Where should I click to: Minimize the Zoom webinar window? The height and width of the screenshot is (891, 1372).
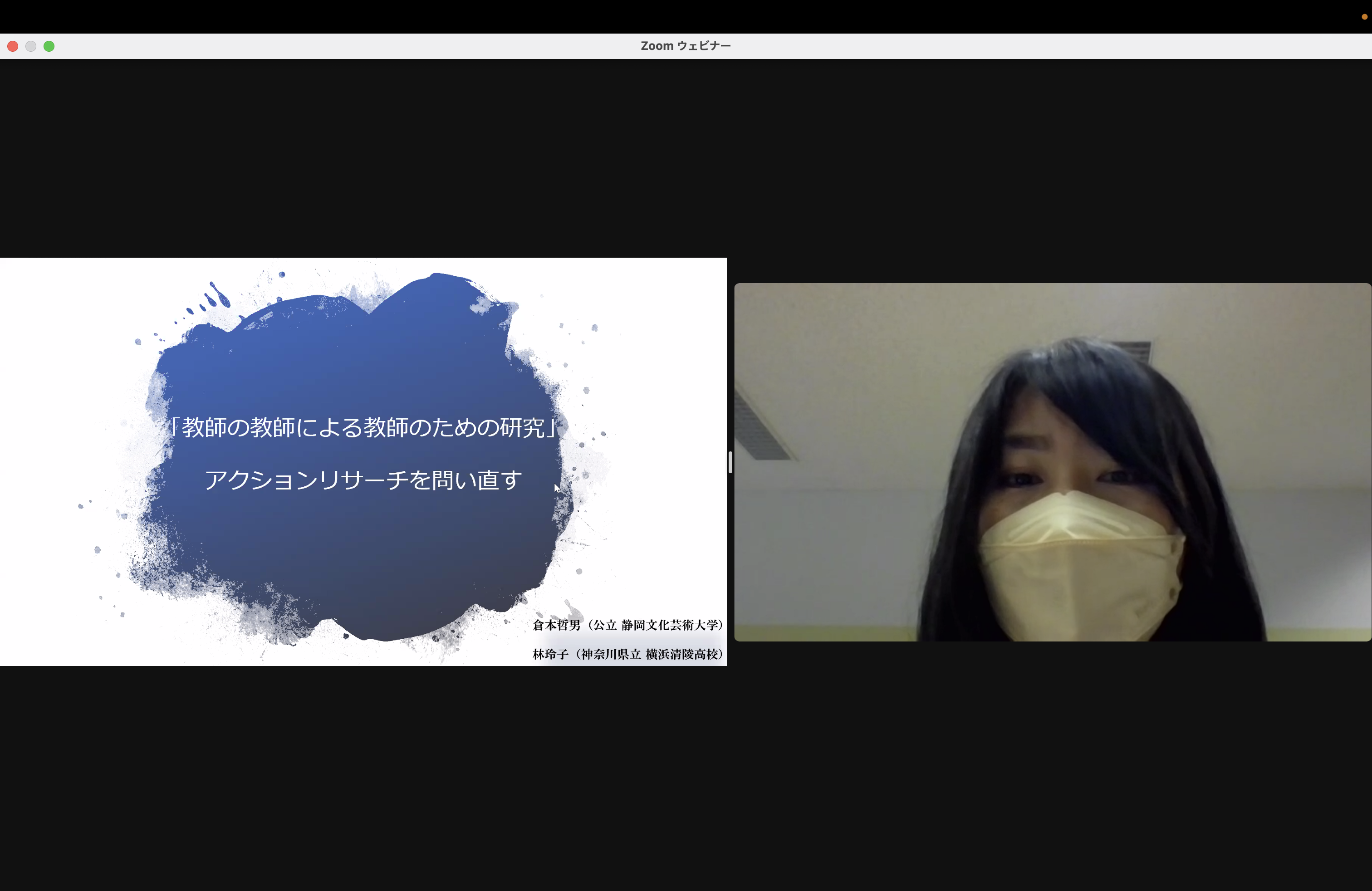pos(31,46)
